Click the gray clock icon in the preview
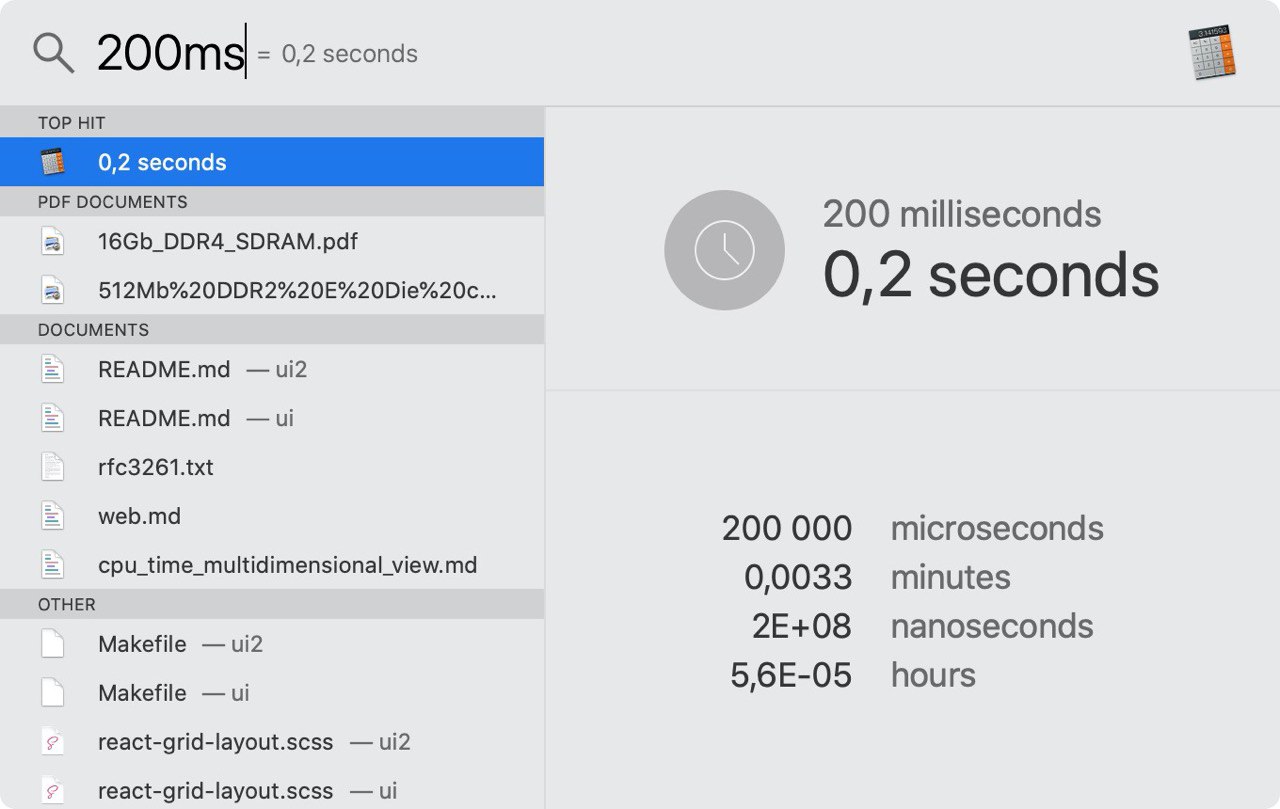Viewport: 1280px width, 809px height. click(724, 250)
